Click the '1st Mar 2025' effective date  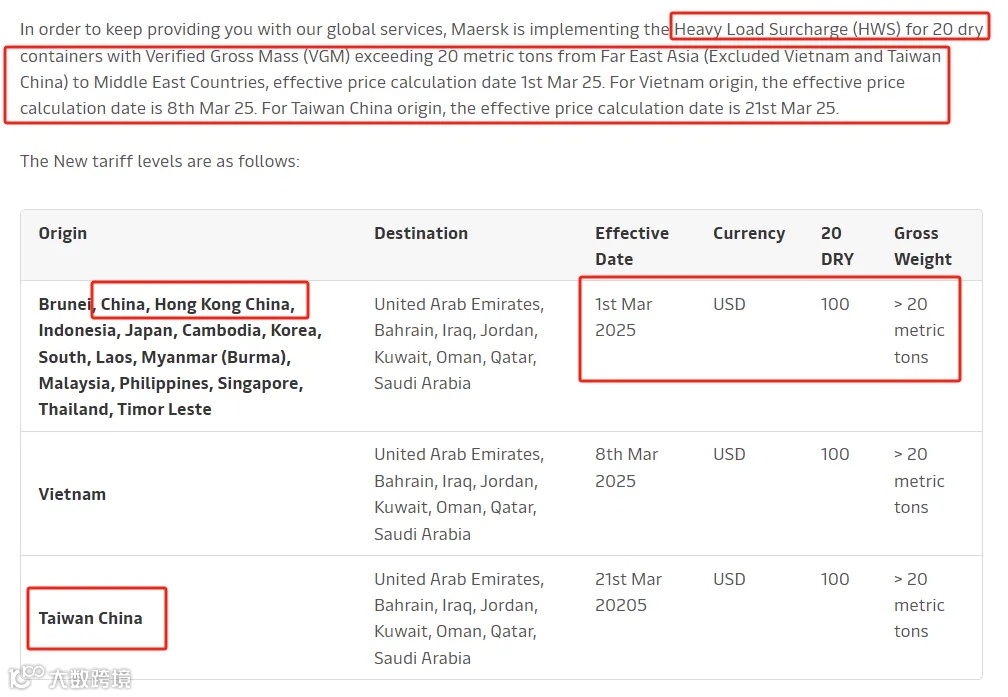pos(624,317)
